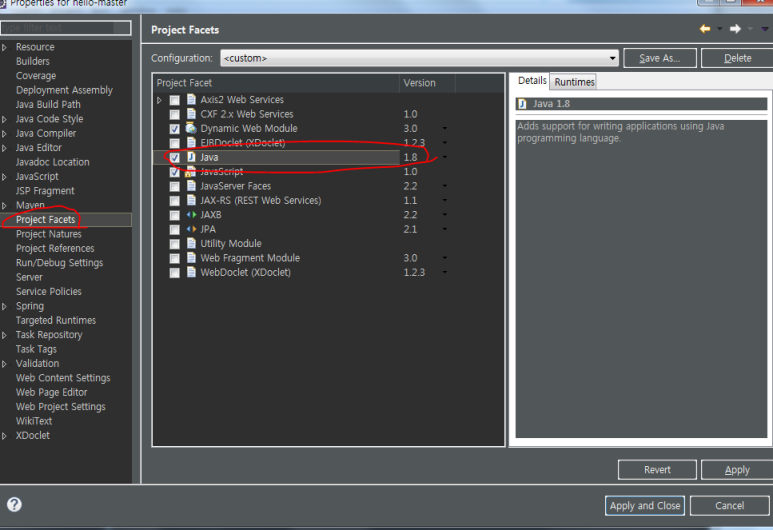Image resolution: width=773 pixels, height=530 pixels.
Task: Click the JAXB facet icon
Action: point(191,215)
